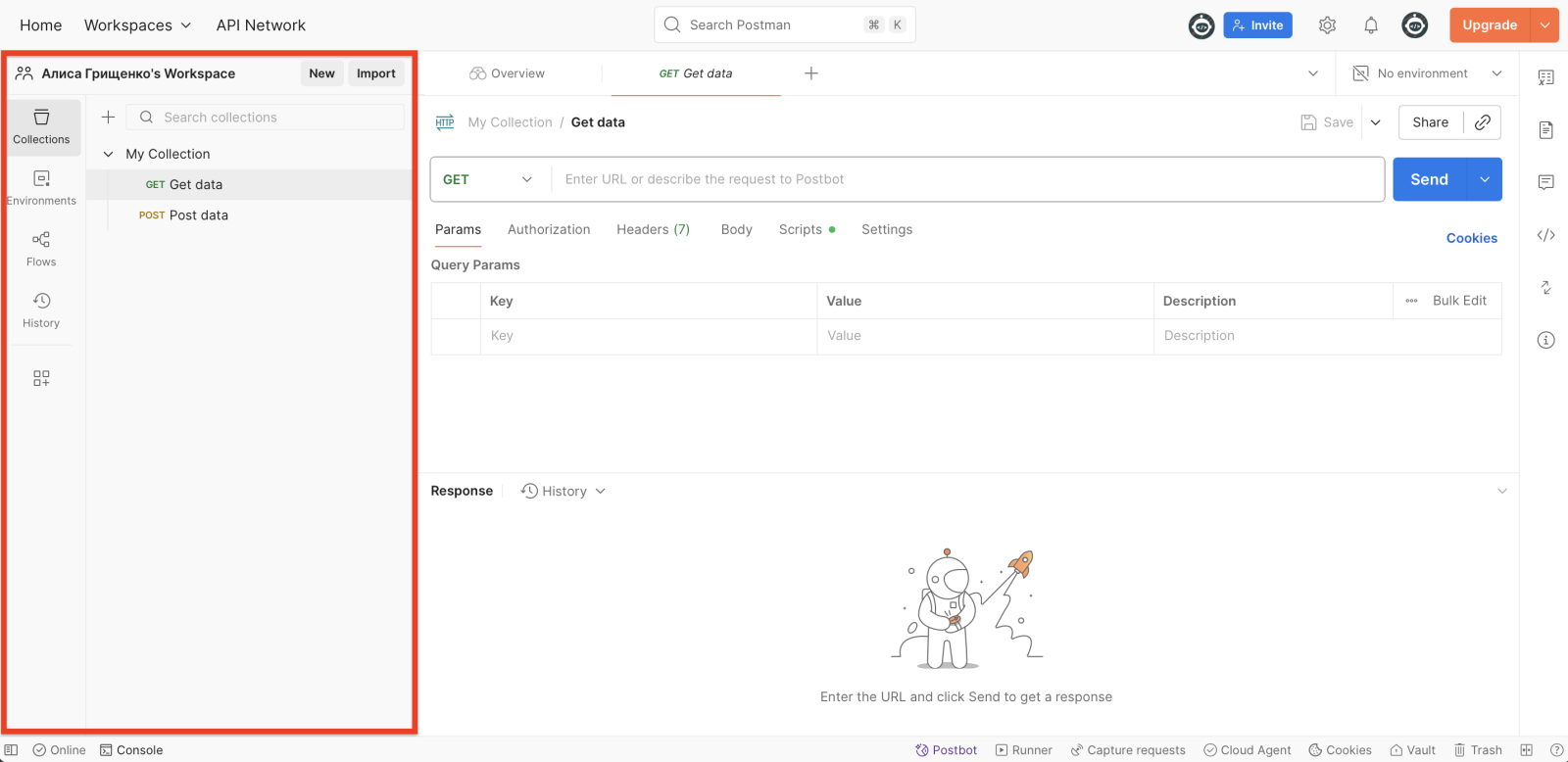Click the blue Send button

click(1429, 179)
